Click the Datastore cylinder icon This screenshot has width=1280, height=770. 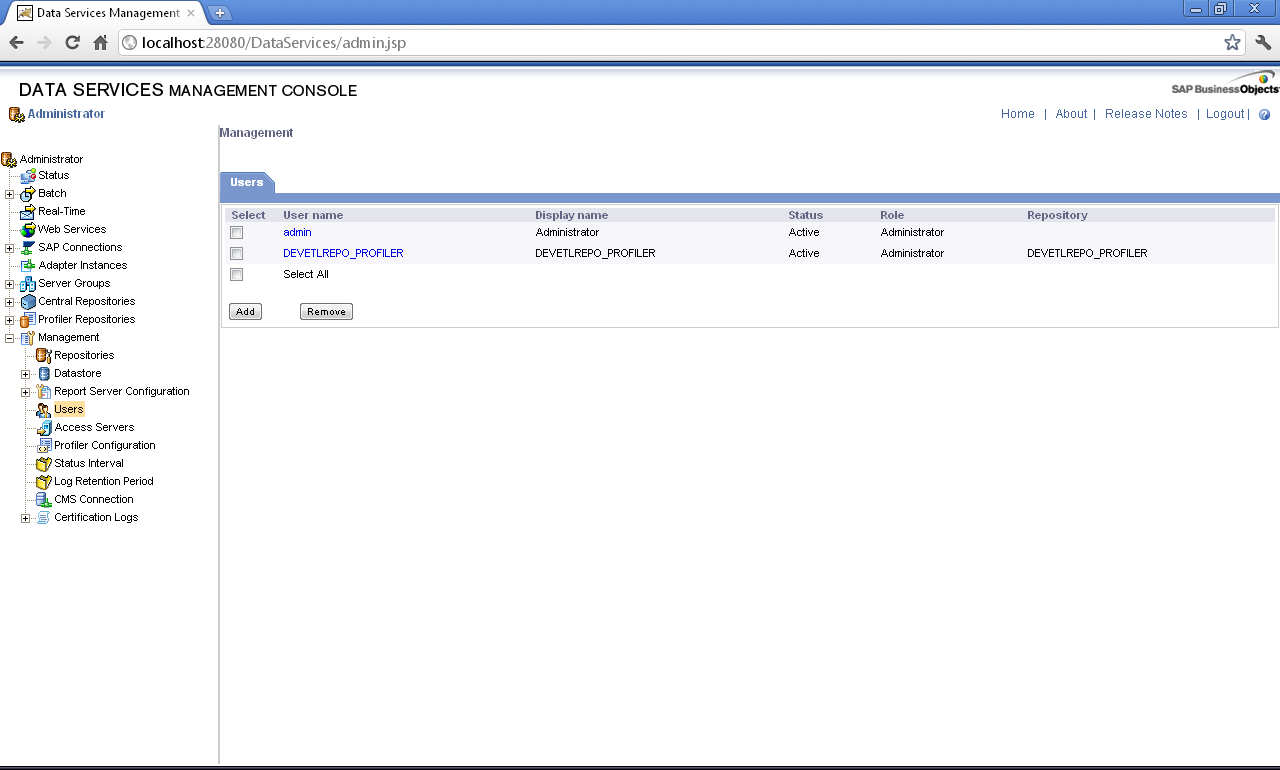[44, 374]
